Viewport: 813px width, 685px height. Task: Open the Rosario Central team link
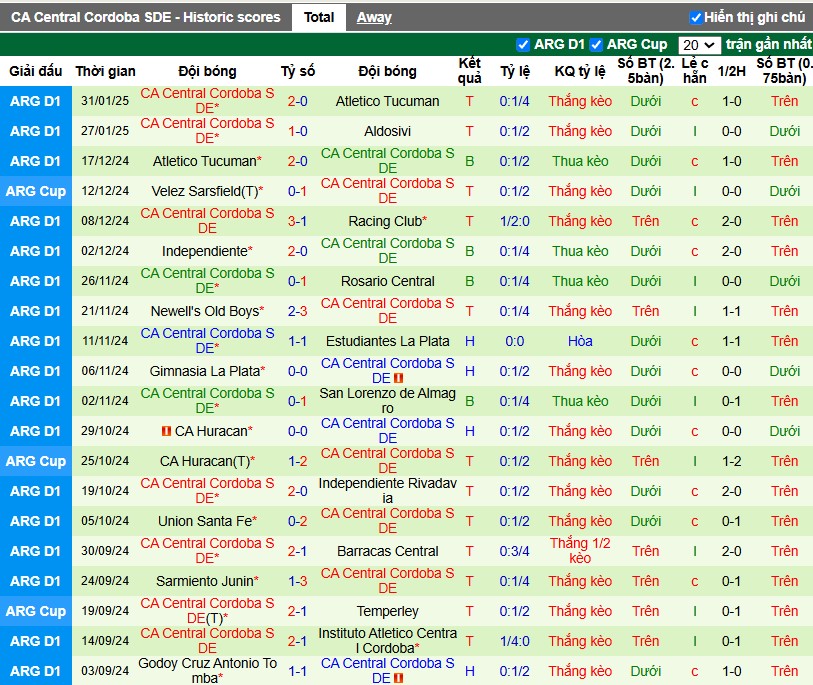tap(387, 281)
